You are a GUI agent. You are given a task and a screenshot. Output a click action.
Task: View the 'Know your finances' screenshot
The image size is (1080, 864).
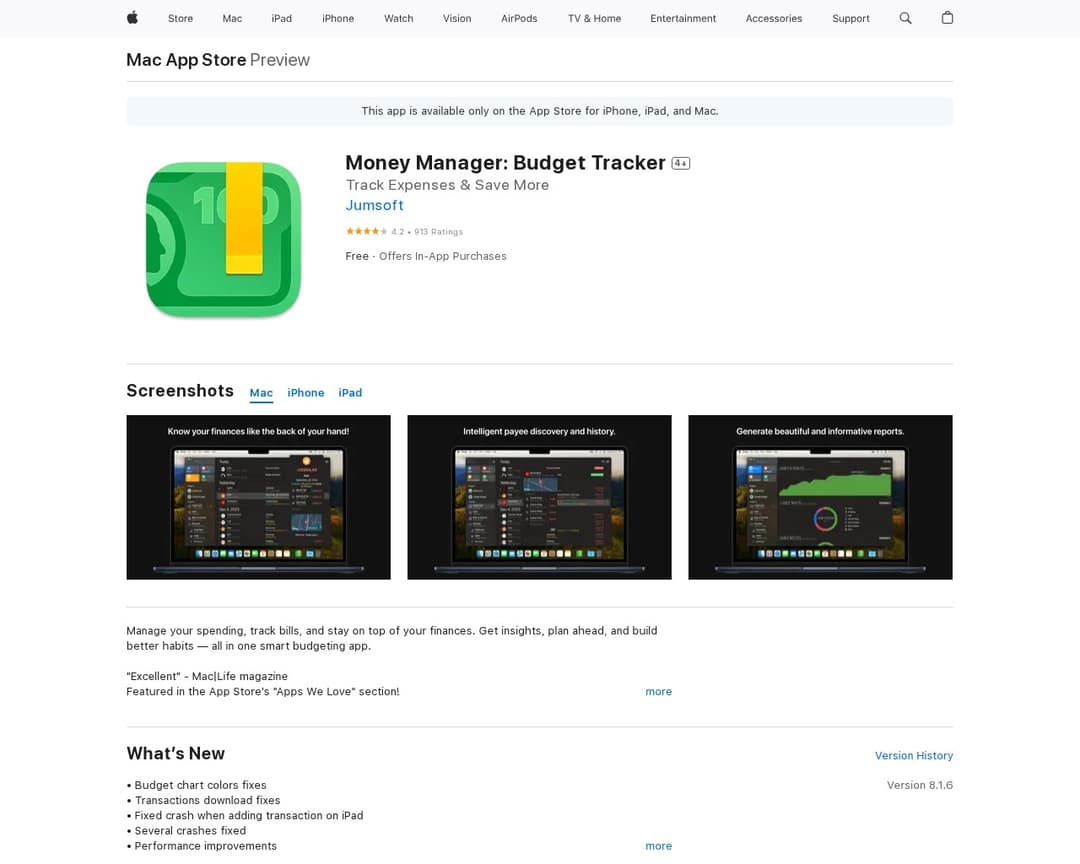[x=258, y=497]
